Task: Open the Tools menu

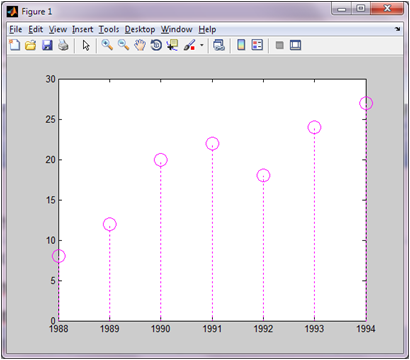Action: click(x=109, y=30)
